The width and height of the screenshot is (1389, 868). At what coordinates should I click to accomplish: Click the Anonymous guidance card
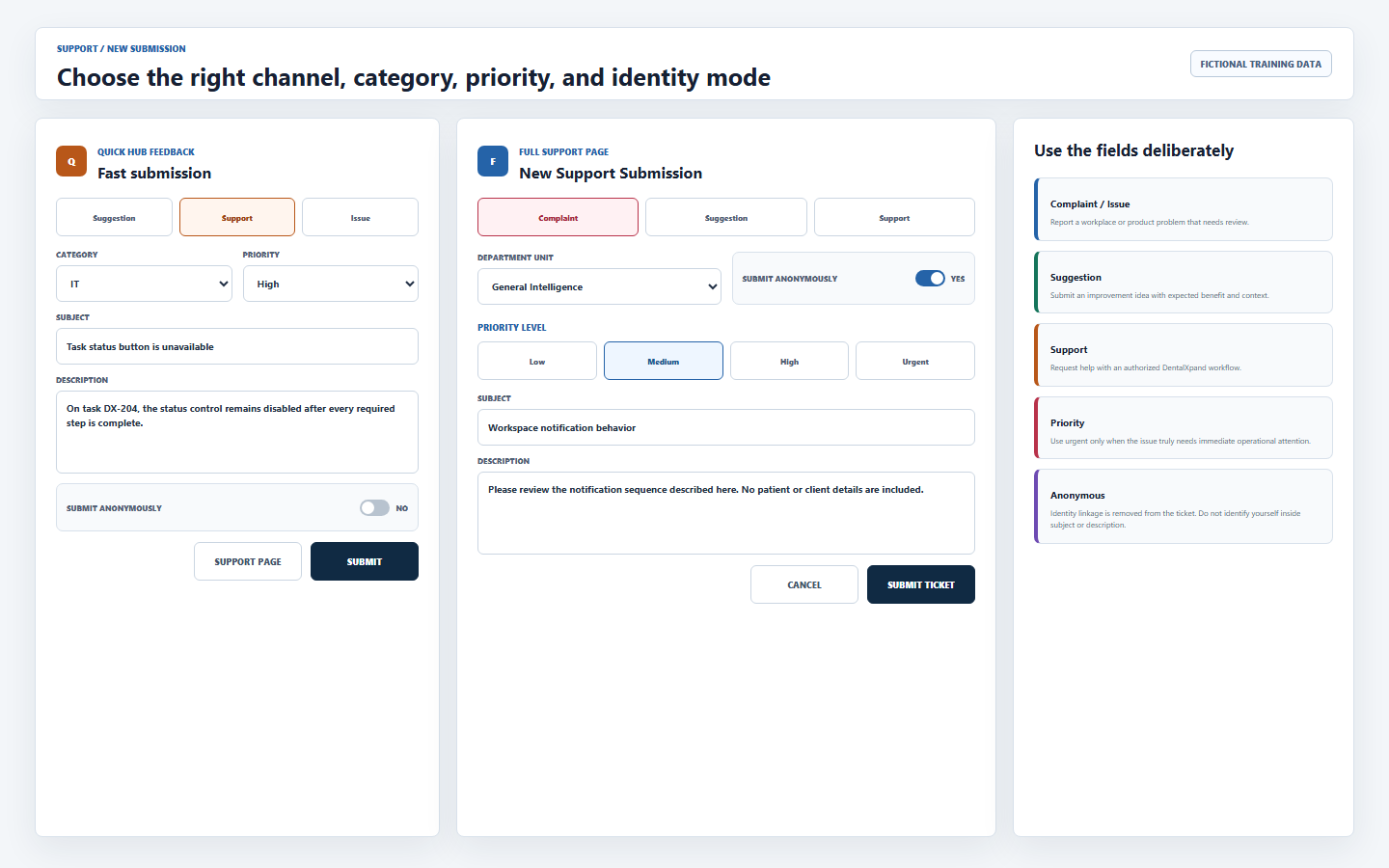[x=1184, y=506]
